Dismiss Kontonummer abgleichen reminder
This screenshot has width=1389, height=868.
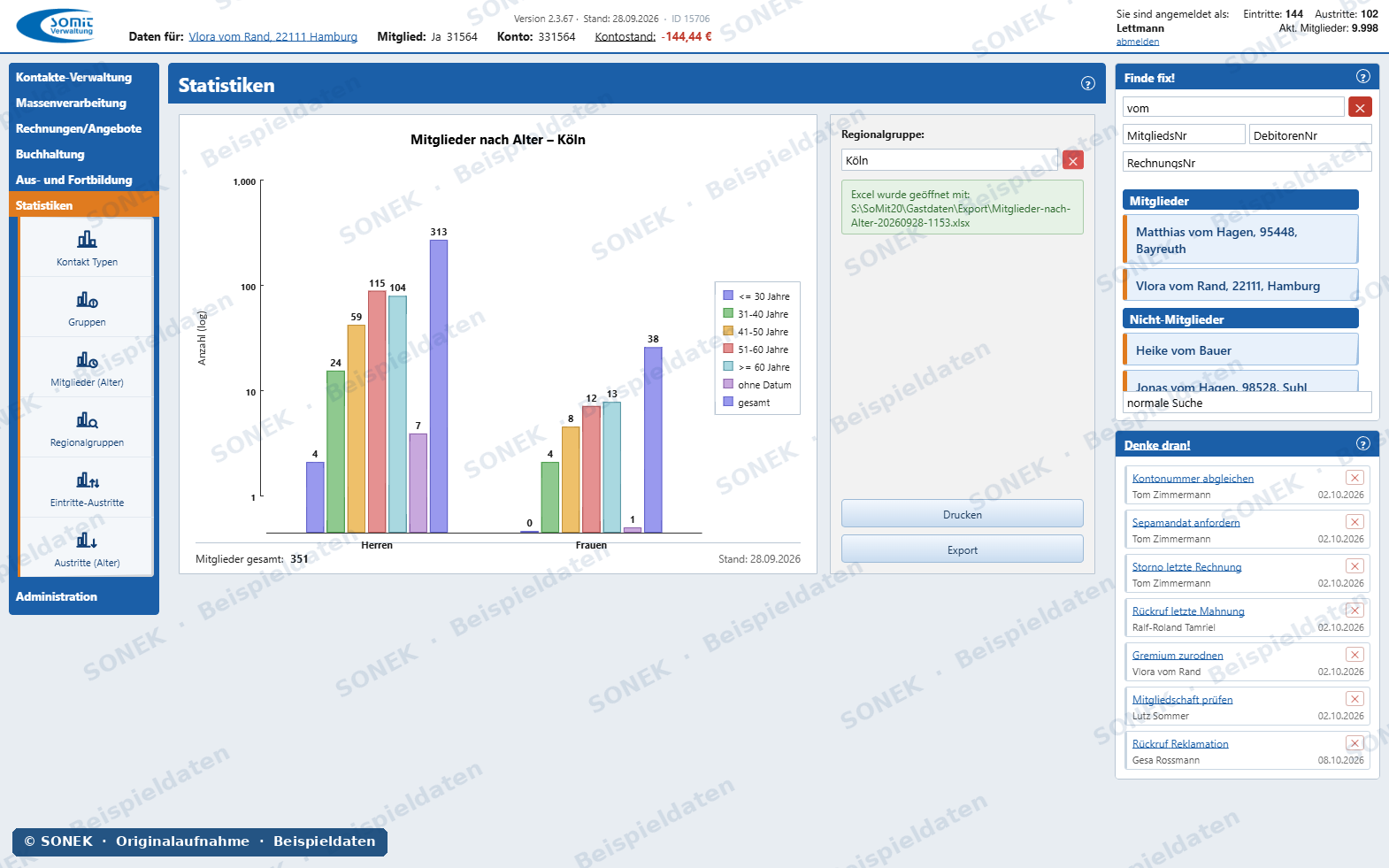coord(1354,478)
